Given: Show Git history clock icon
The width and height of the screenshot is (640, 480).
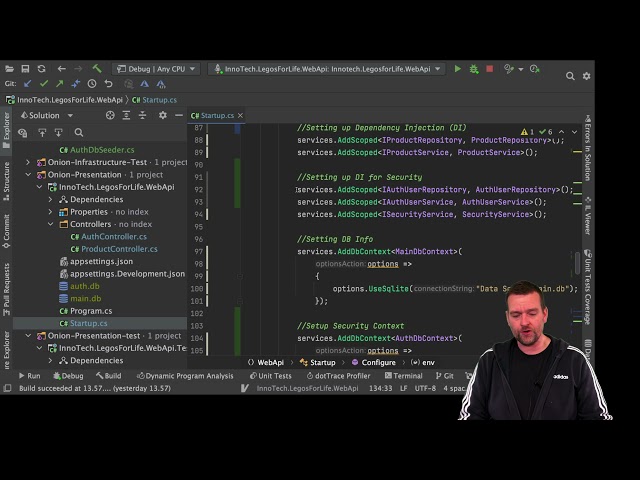Looking at the screenshot, I should coord(92,84).
